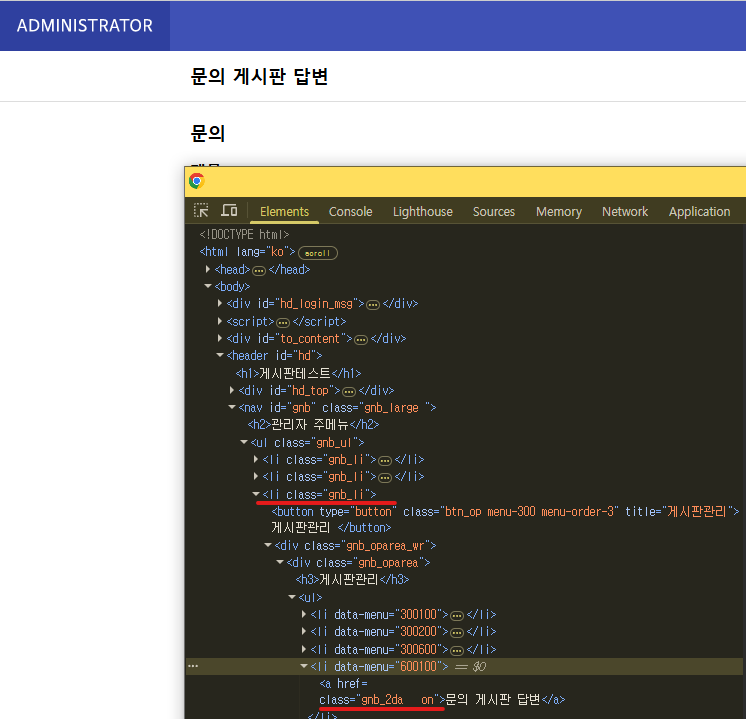746x719 pixels.
Task: Expand the div id to_content node
Action: 220,338
